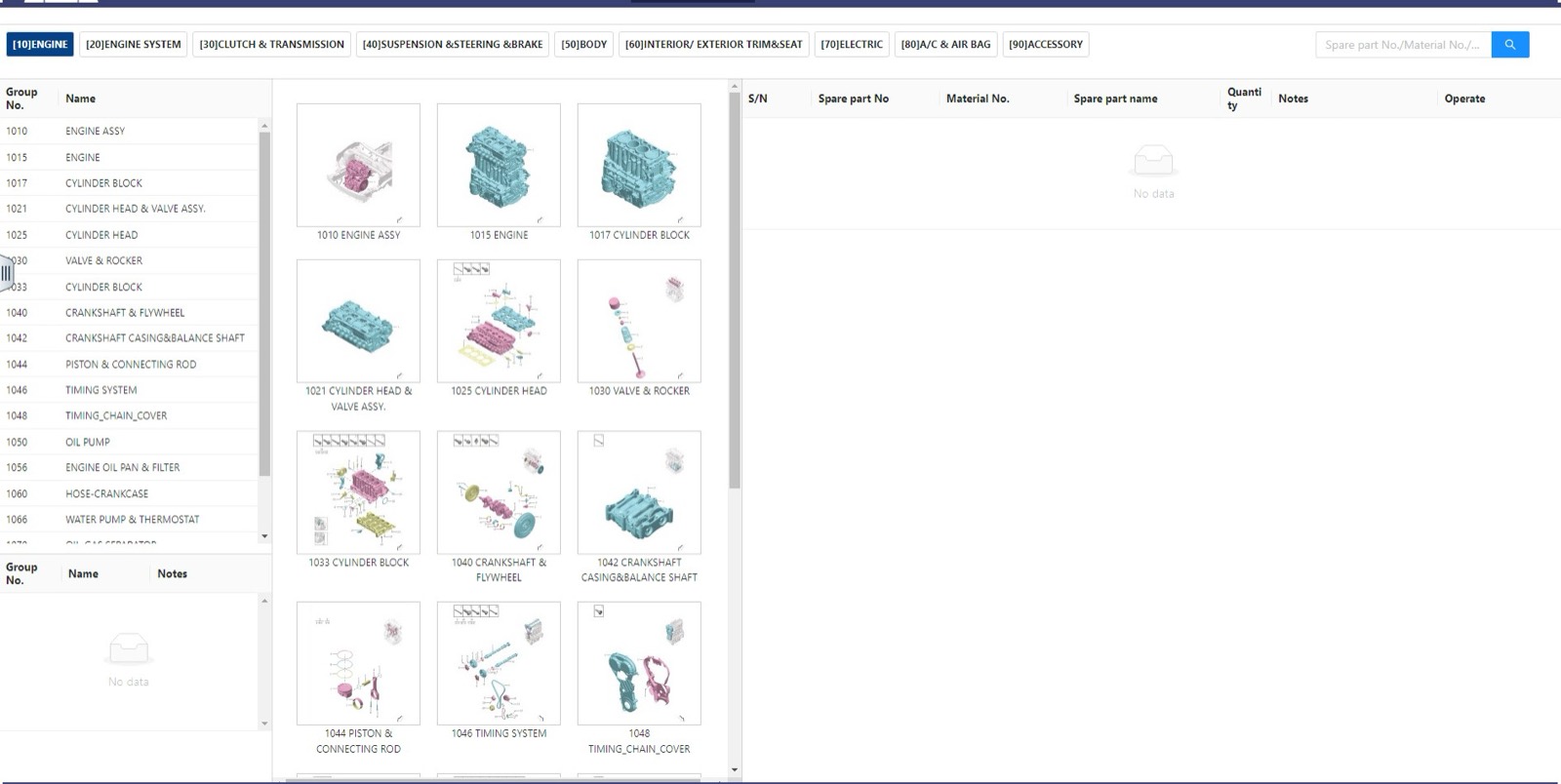Focus the spare part number search field
Screen dimensions: 1561x784
point(1403,45)
